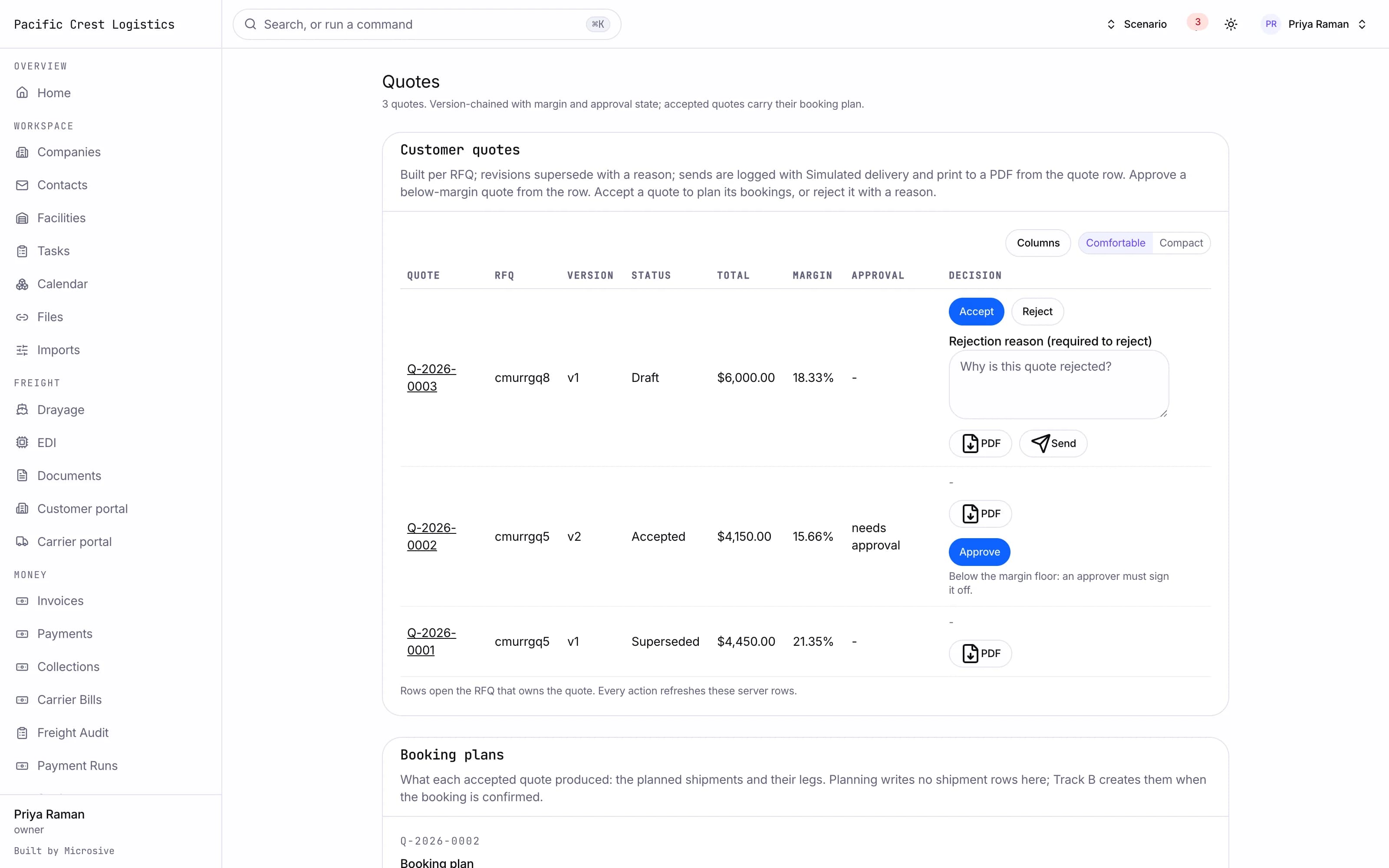Open the Scenario switcher

click(1136, 24)
